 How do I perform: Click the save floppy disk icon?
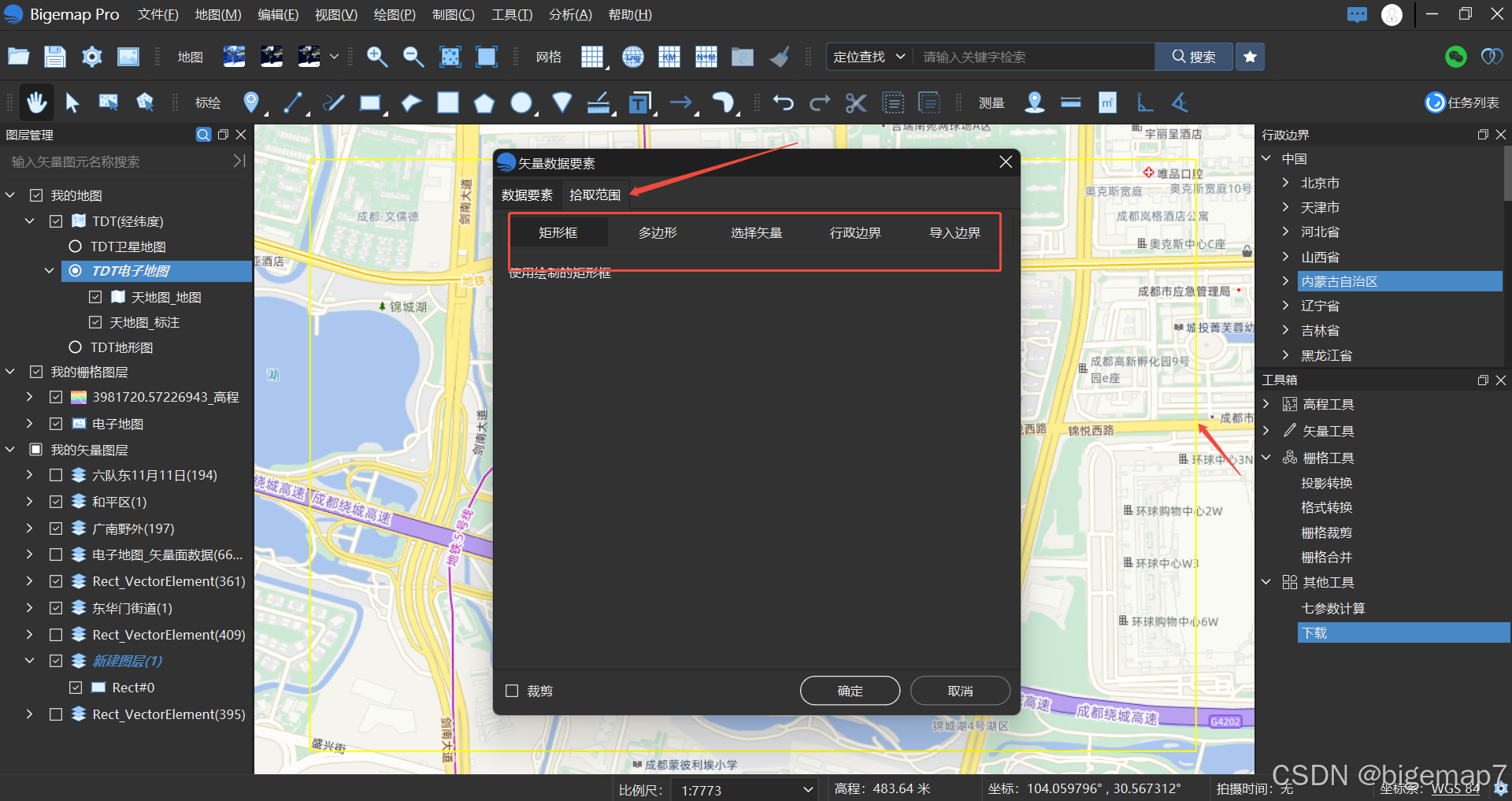[54, 57]
